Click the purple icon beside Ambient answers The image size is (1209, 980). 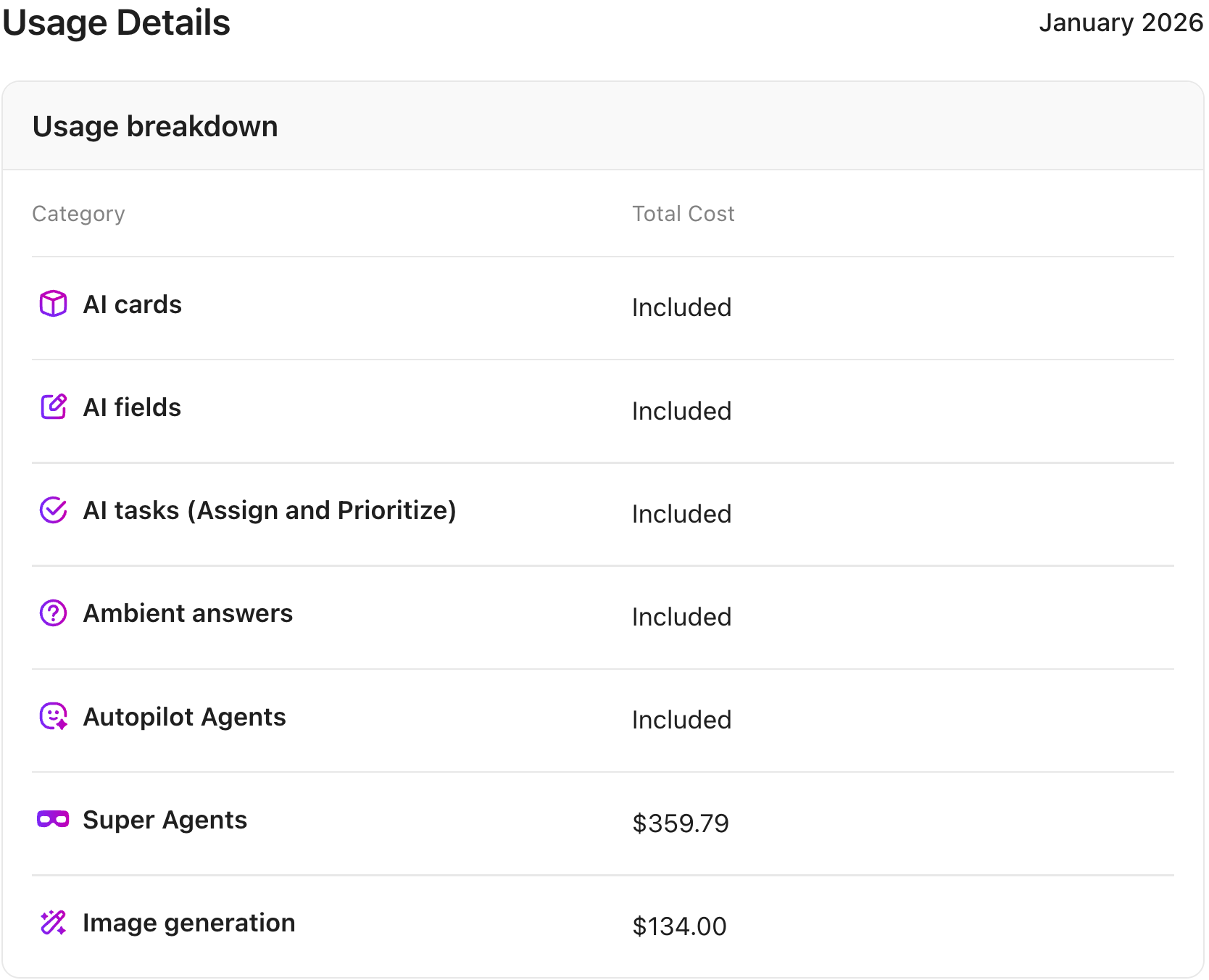click(52, 613)
